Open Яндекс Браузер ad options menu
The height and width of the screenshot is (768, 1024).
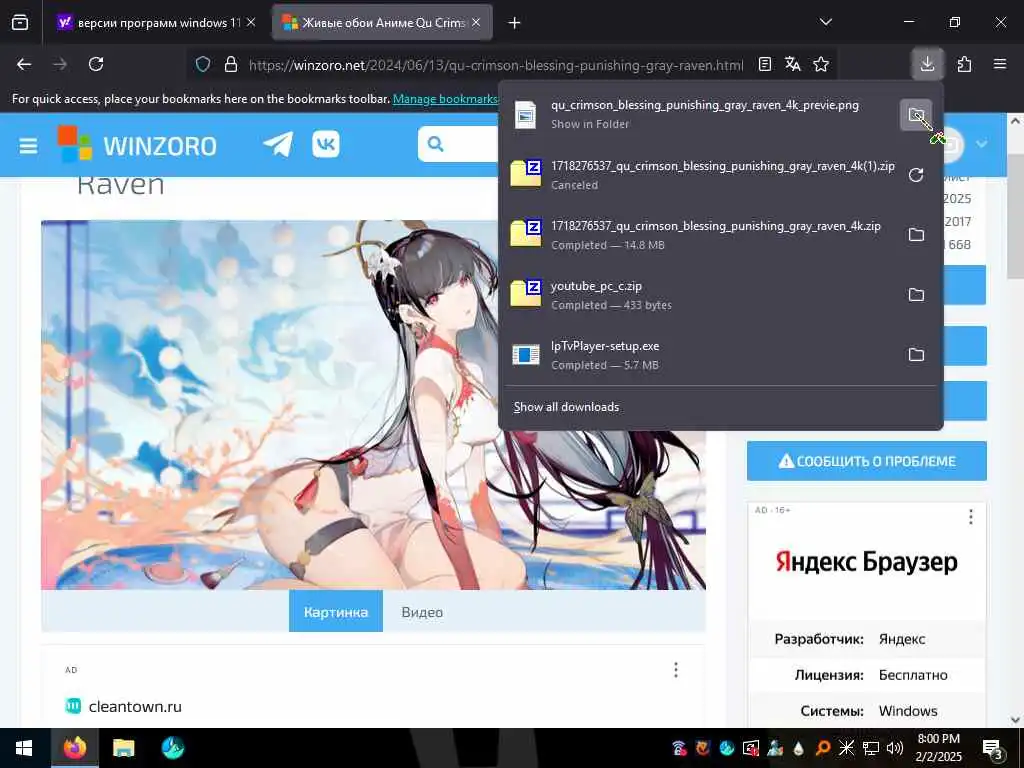pyautogui.click(x=970, y=517)
